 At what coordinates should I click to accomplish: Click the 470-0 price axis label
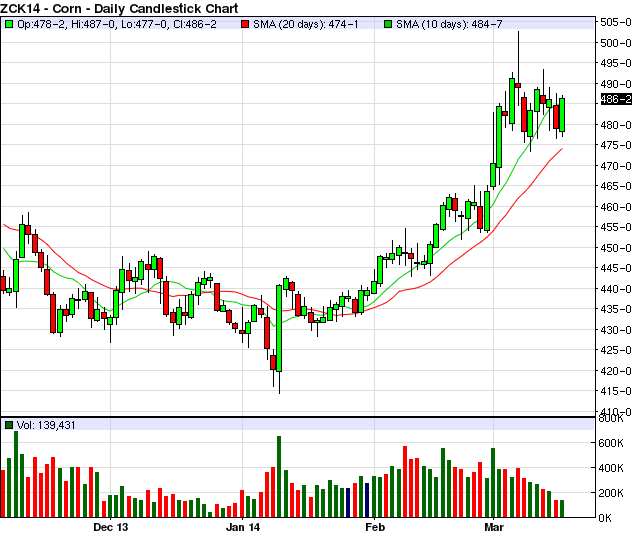point(616,166)
